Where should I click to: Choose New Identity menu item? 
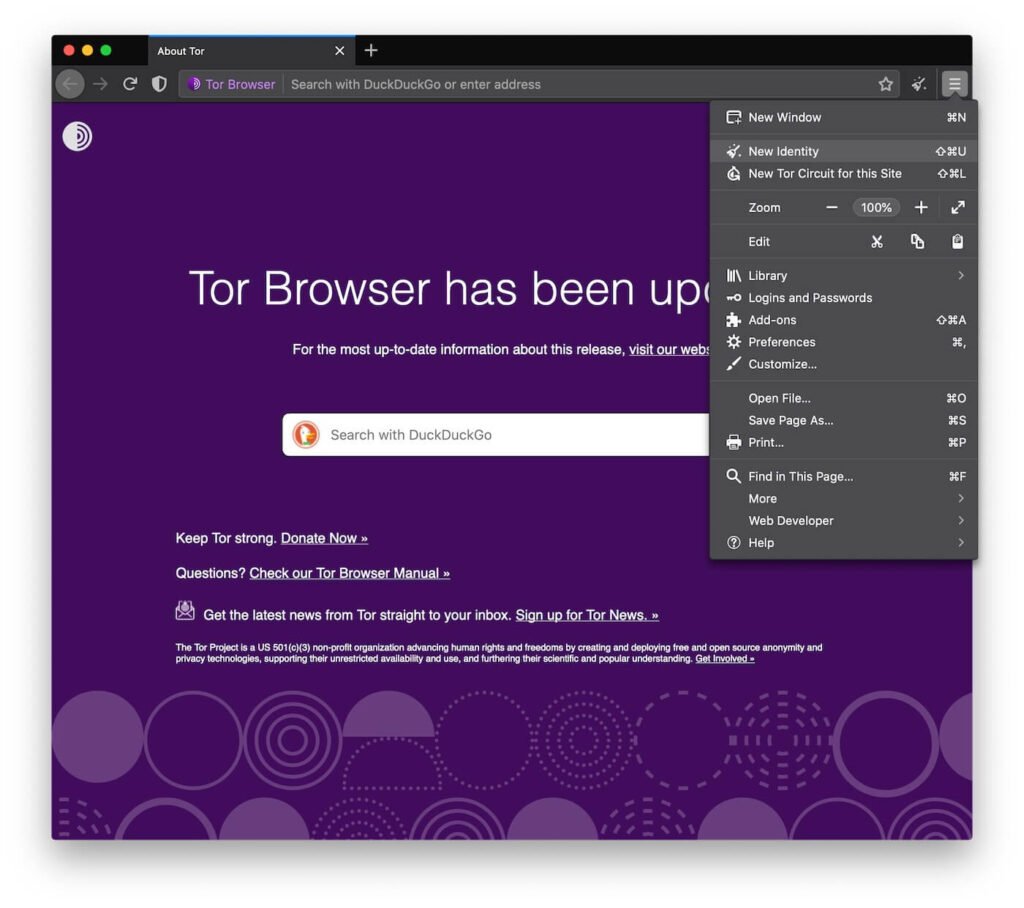pyautogui.click(x=844, y=152)
